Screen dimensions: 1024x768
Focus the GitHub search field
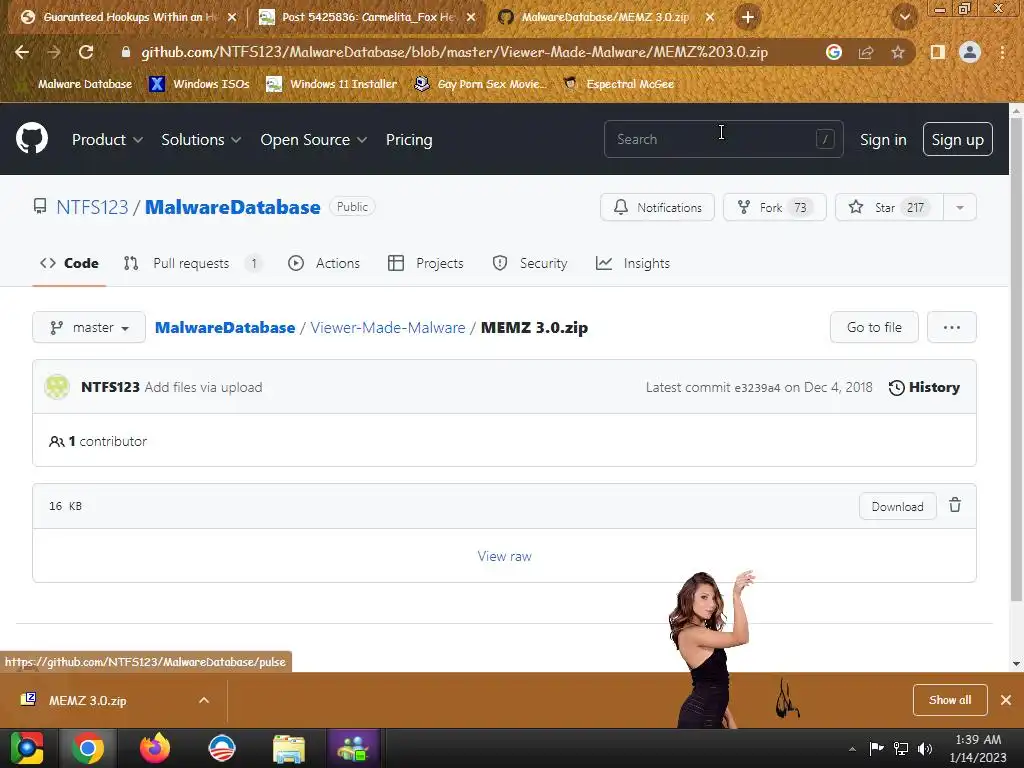click(x=723, y=139)
